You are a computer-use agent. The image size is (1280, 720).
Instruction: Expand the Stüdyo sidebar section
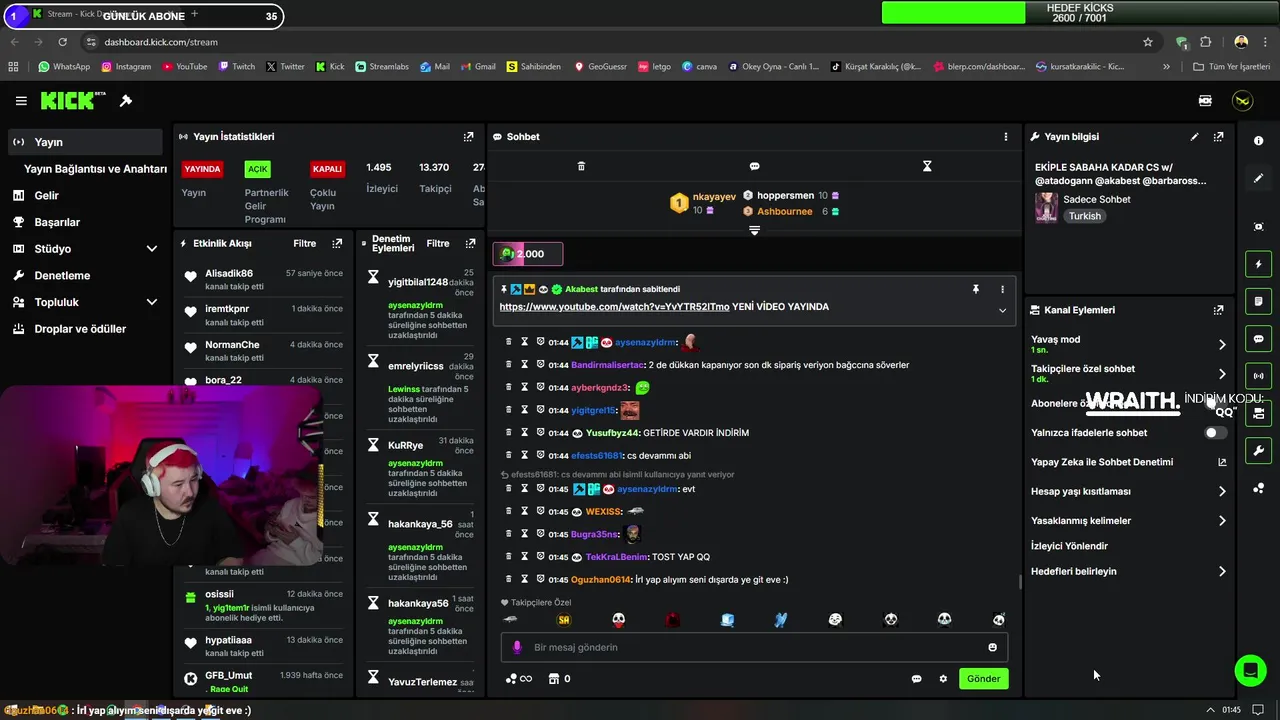click(152, 249)
